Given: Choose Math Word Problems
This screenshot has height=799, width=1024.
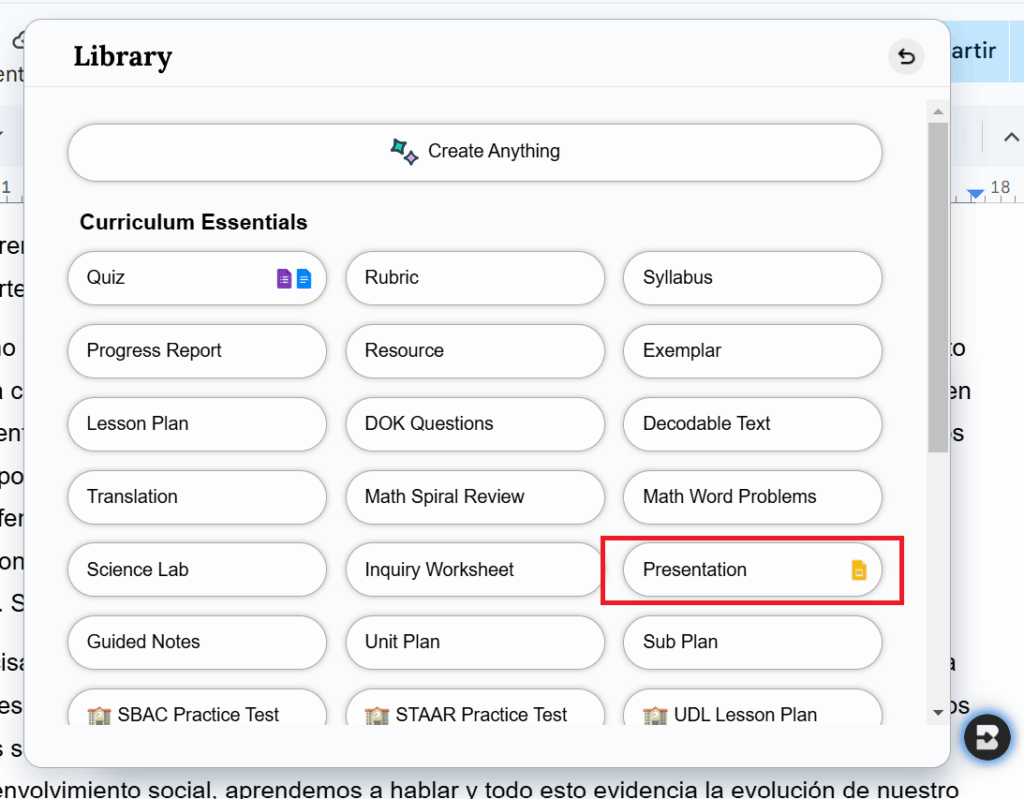Looking at the screenshot, I should pyautogui.click(x=752, y=497).
